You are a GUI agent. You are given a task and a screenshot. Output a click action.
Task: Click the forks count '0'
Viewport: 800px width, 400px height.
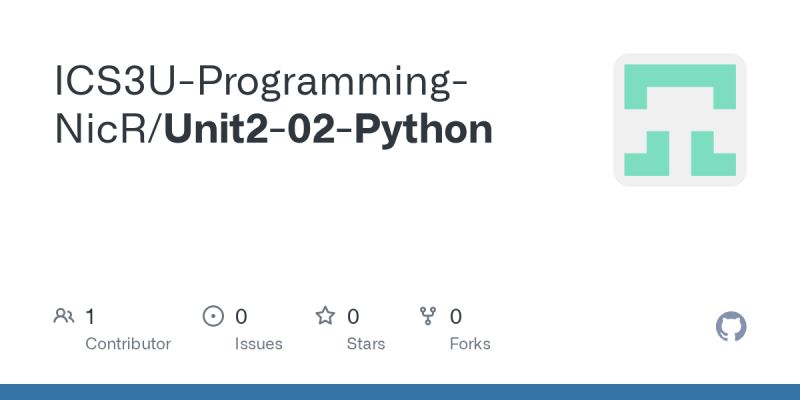tap(456, 317)
